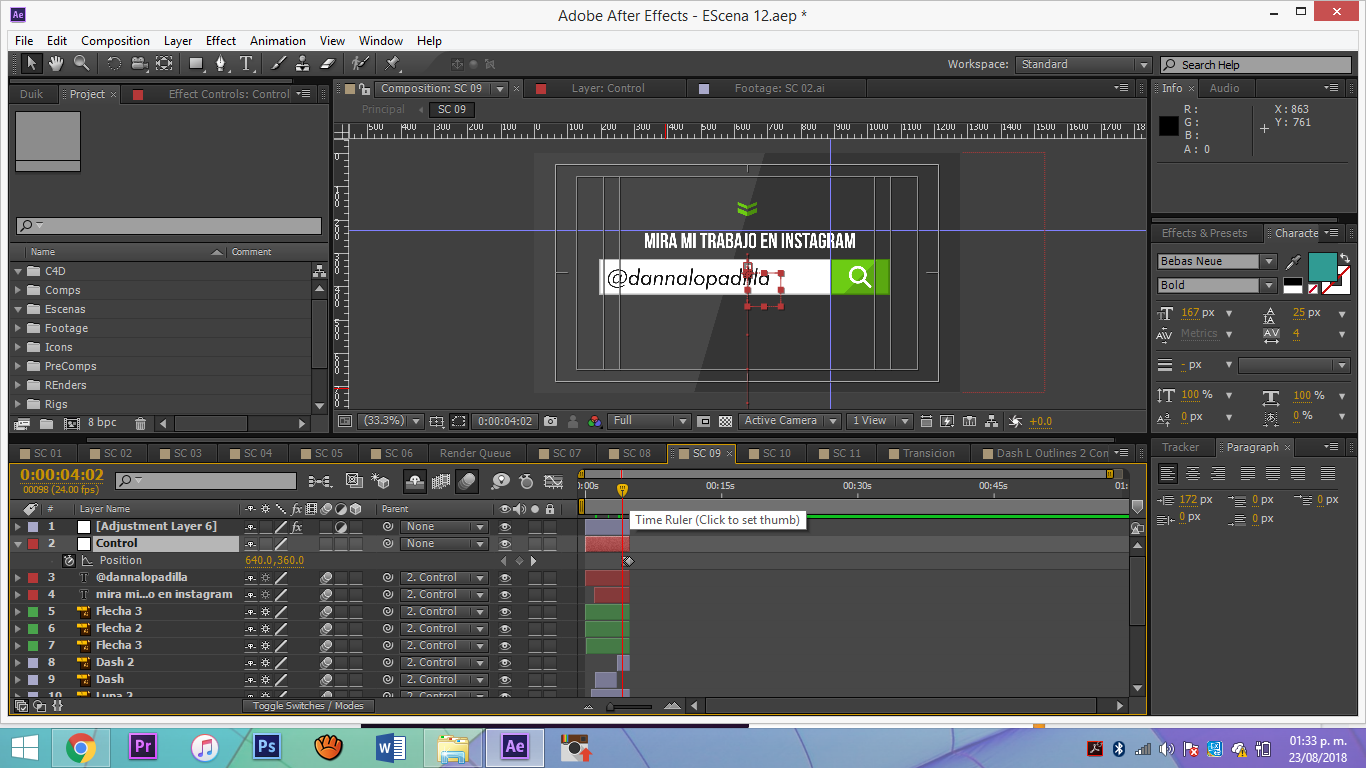
Task: Toggle visibility of @dannalopadilla layer
Action: 505,578
